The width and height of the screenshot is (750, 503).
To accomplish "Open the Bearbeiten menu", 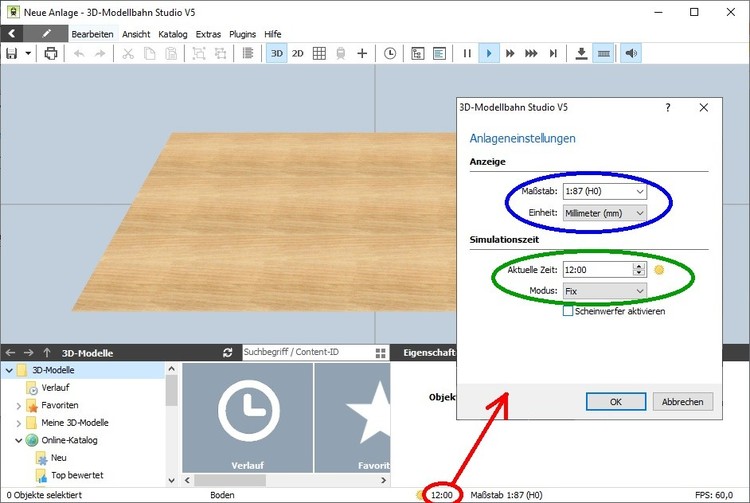I will point(92,34).
